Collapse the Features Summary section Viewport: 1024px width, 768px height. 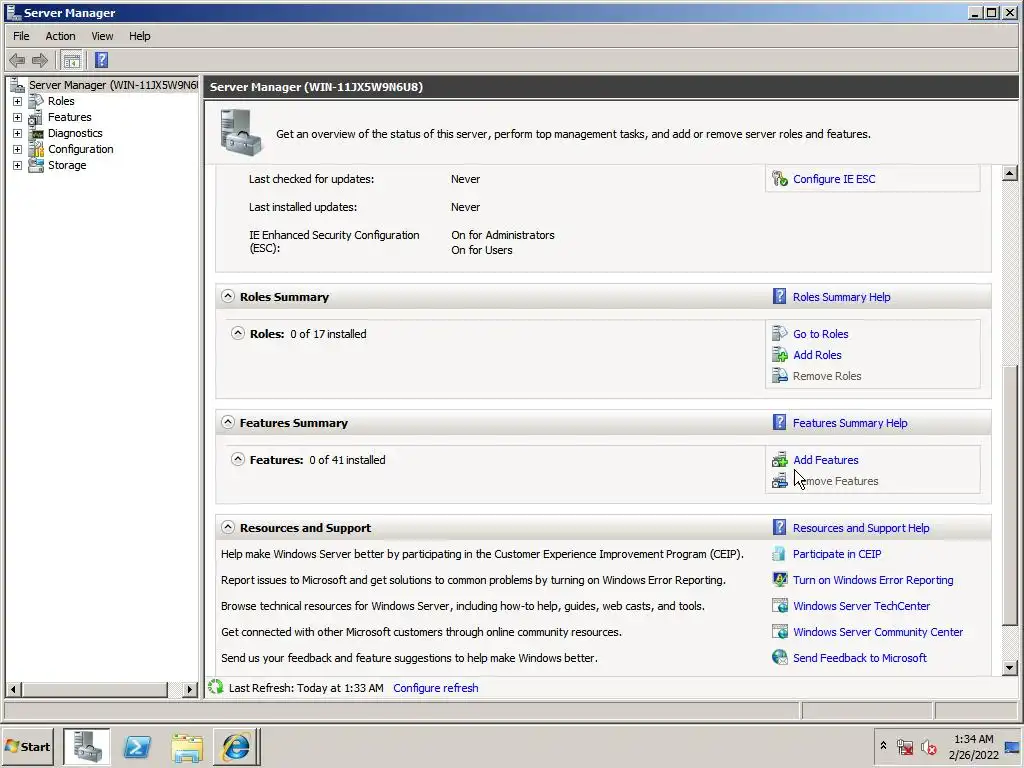[x=227, y=423]
